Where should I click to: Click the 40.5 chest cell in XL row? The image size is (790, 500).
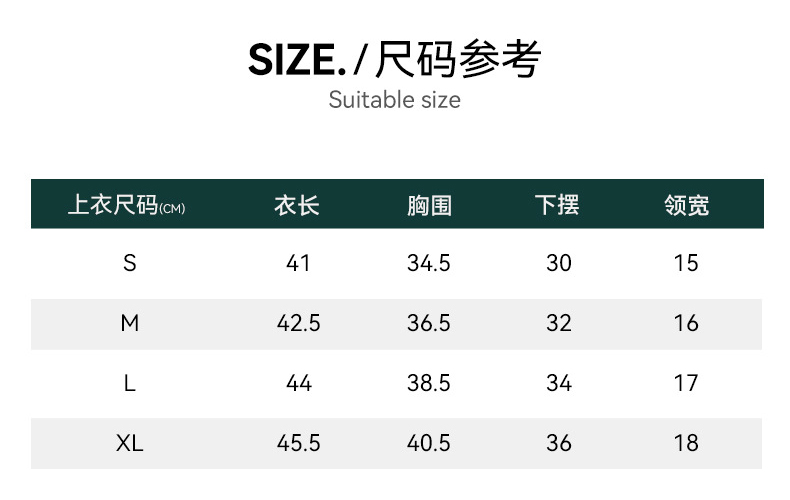(x=429, y=443)
